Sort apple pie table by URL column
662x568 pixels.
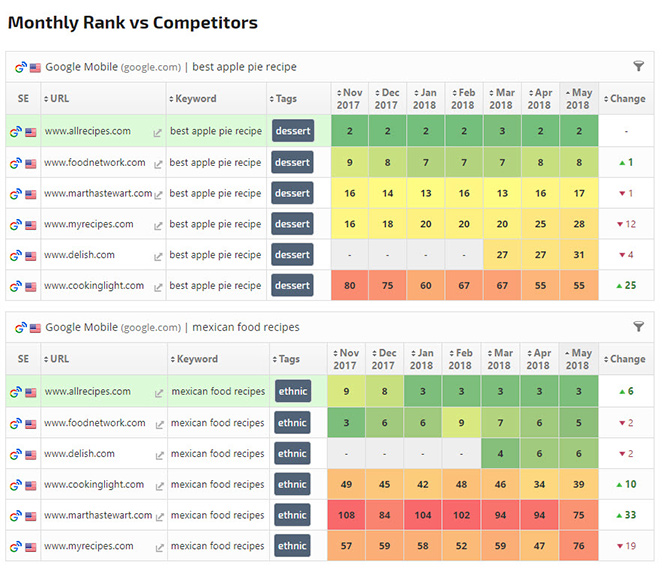pyautogui.click(x=60, y=99)
